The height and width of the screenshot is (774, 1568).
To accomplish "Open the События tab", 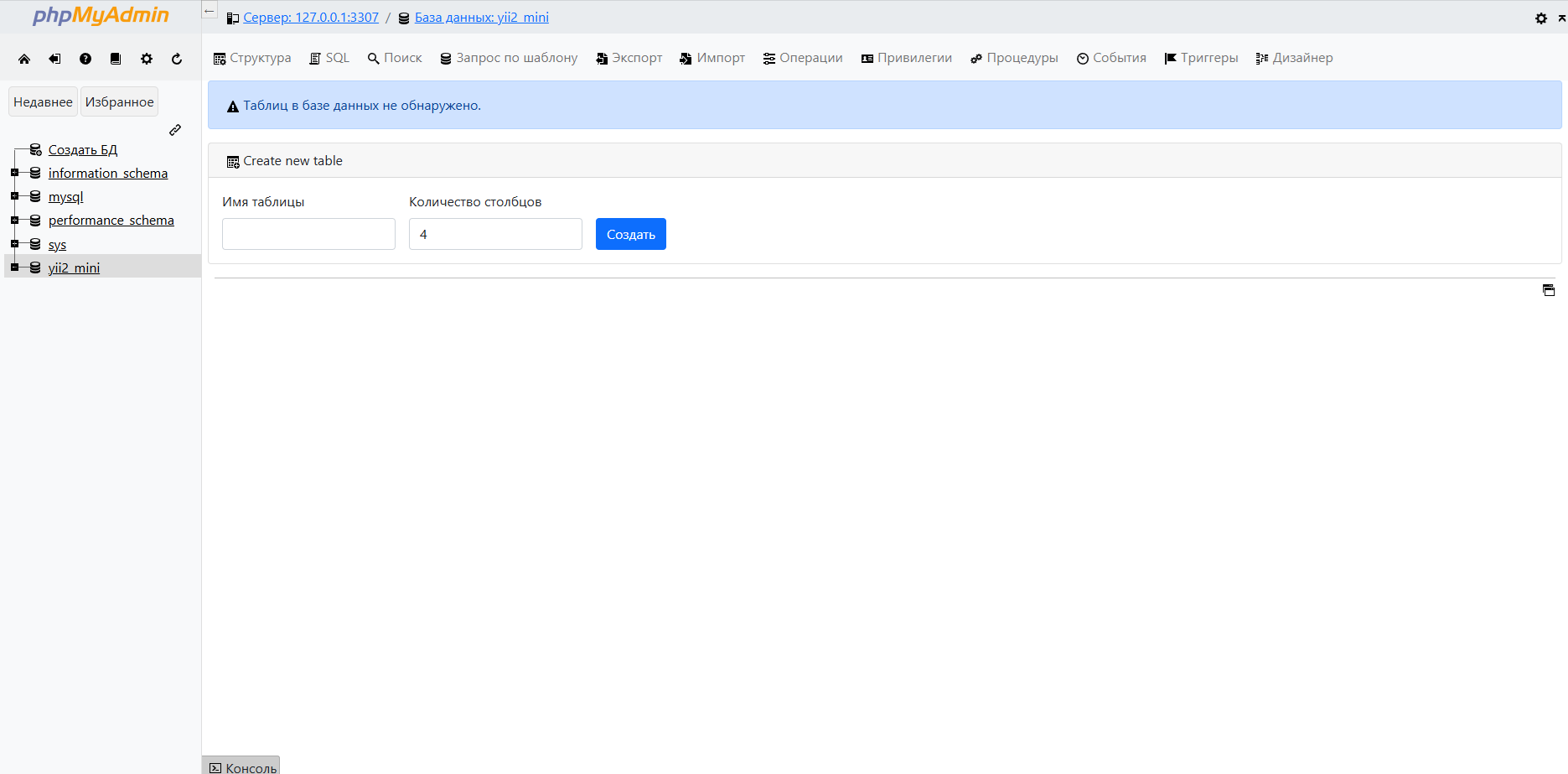I will pos(1111,58).
